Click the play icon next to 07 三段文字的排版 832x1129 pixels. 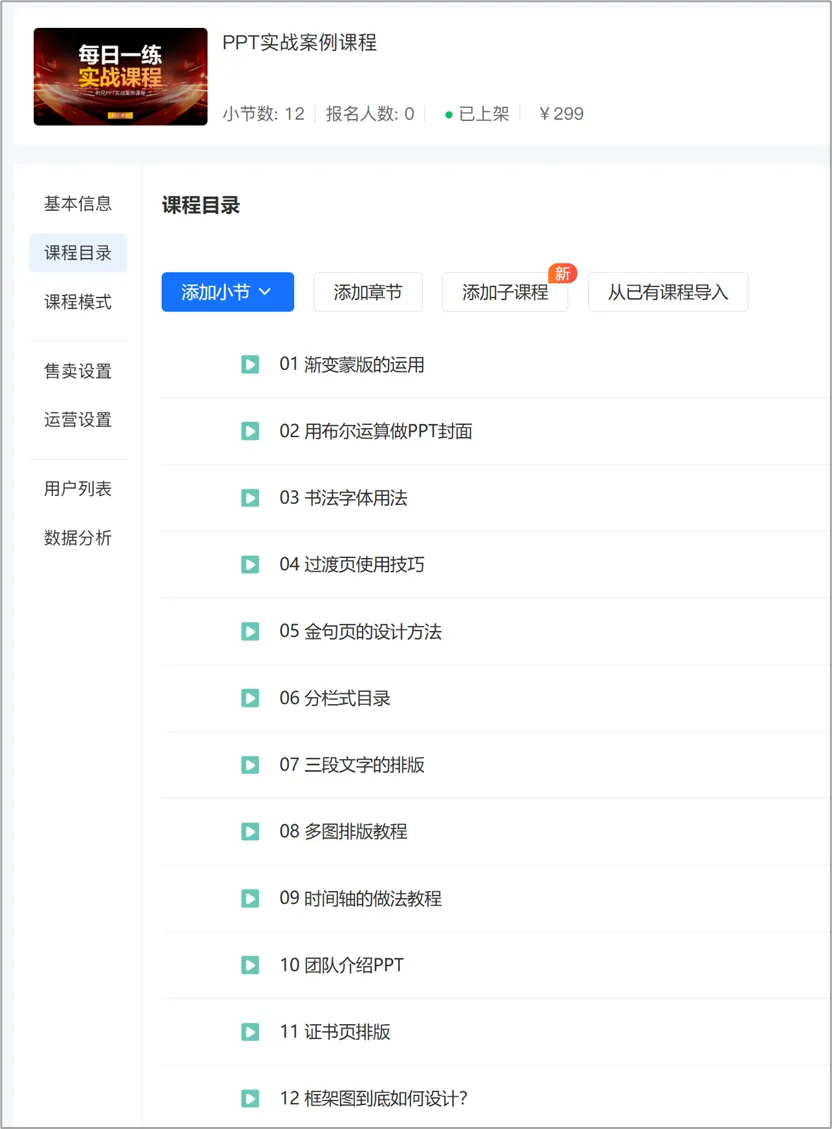pyautogui.click(x=250, y=765)
